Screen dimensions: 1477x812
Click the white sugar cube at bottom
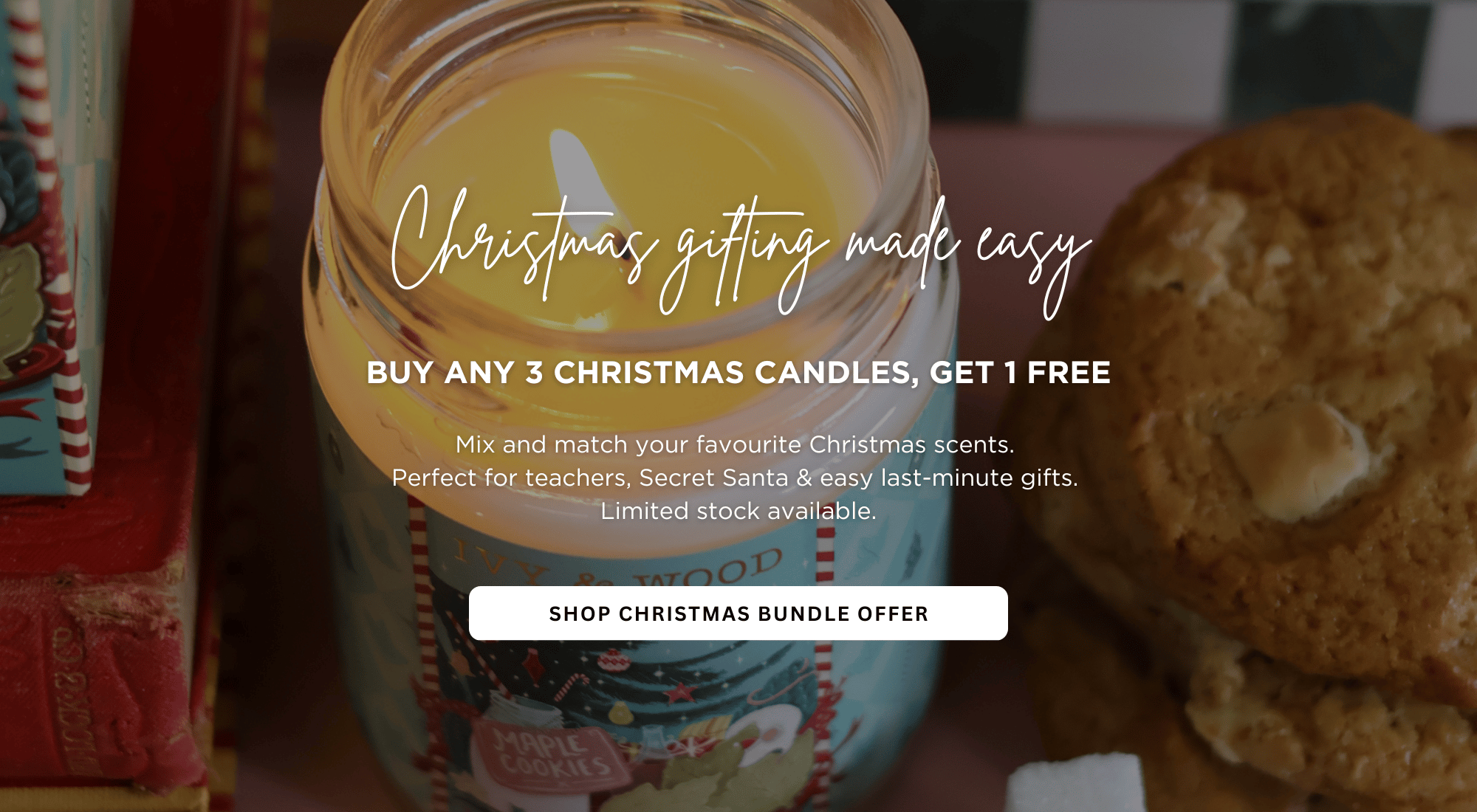1075,784
